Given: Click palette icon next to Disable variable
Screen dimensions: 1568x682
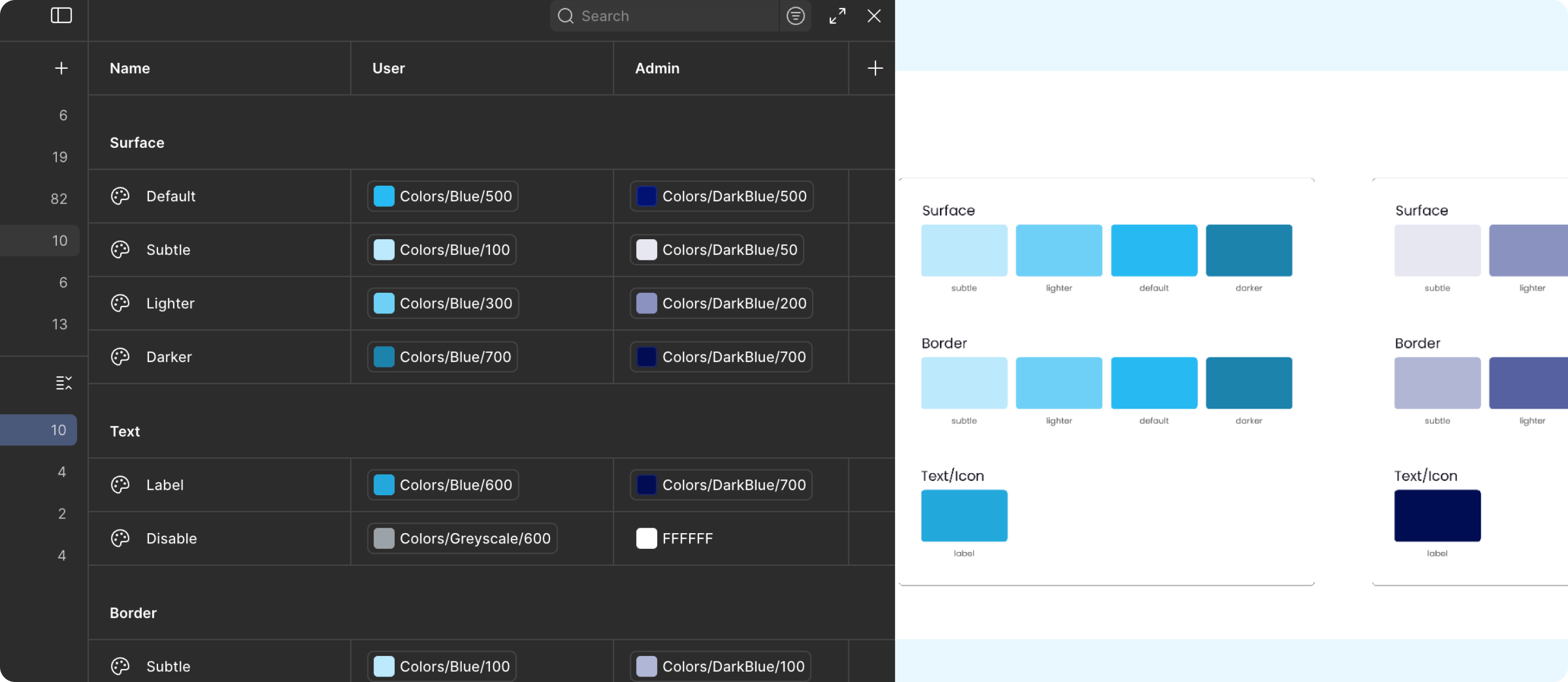Looking at the screenshot, I should [120, 539].
